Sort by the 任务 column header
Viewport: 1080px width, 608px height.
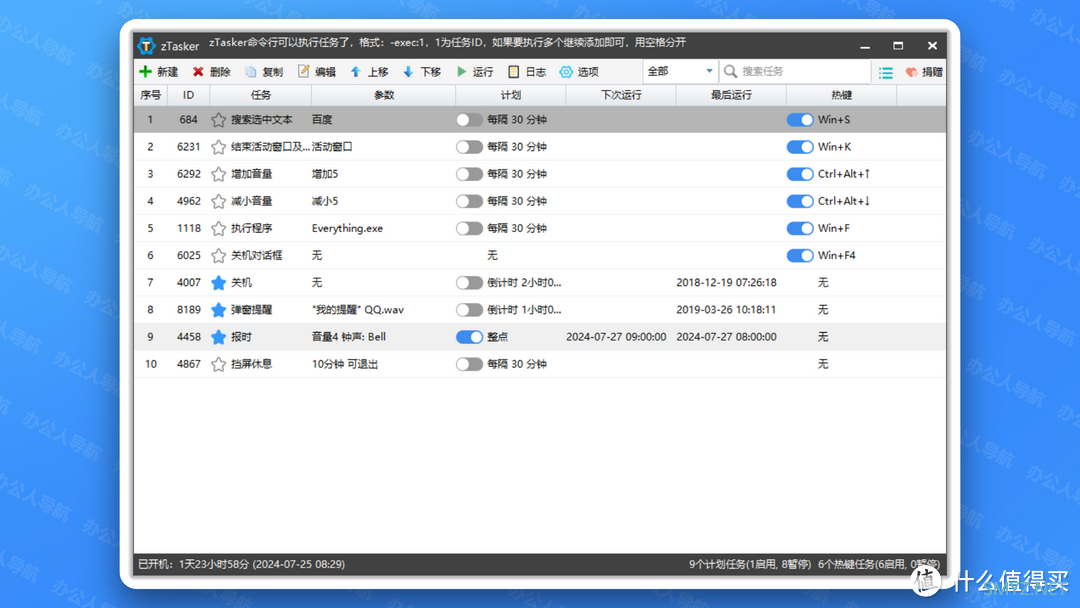tap(260, 95)
